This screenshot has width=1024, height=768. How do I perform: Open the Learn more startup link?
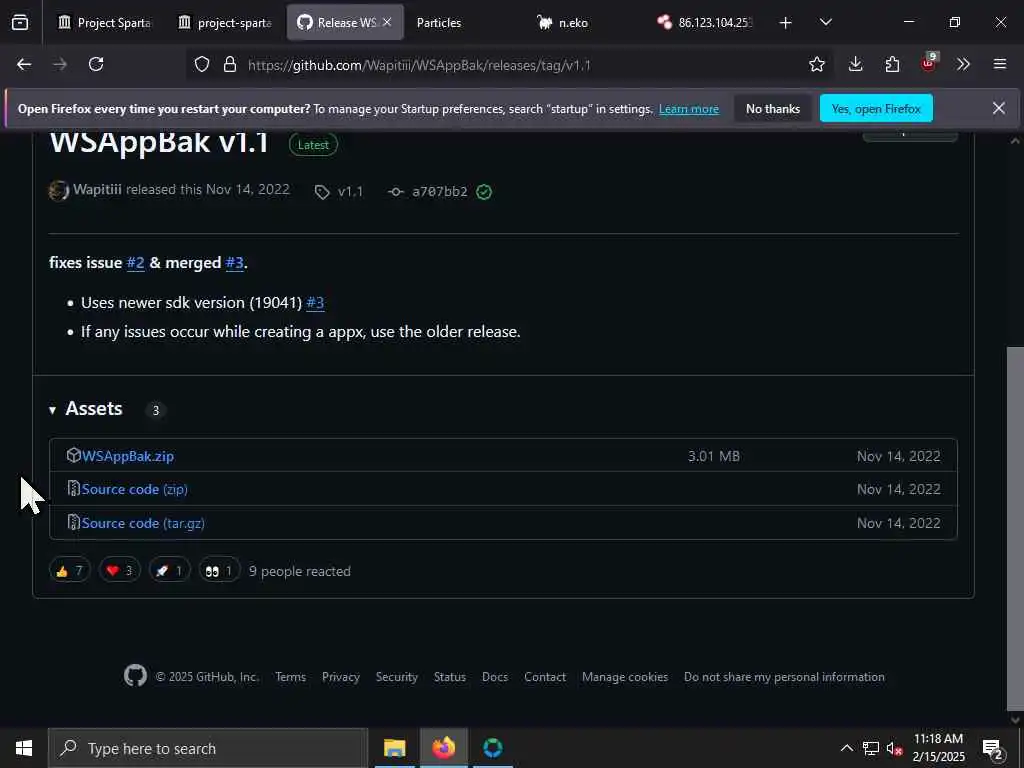[688, 109]
